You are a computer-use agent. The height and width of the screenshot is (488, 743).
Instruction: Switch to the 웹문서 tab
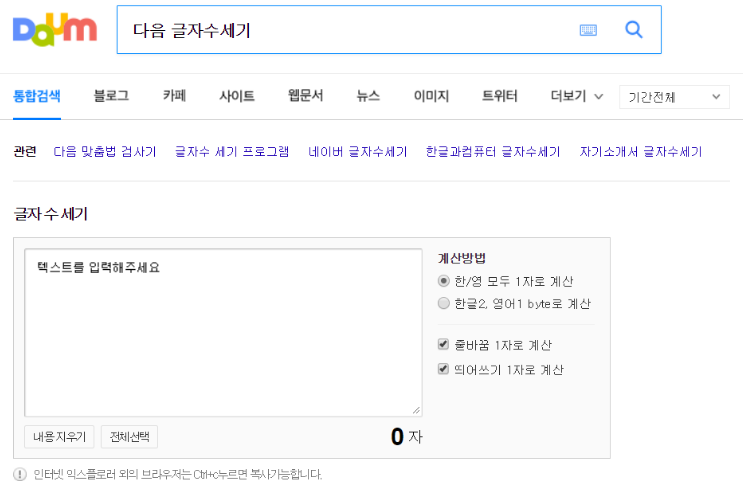[306, 96]
